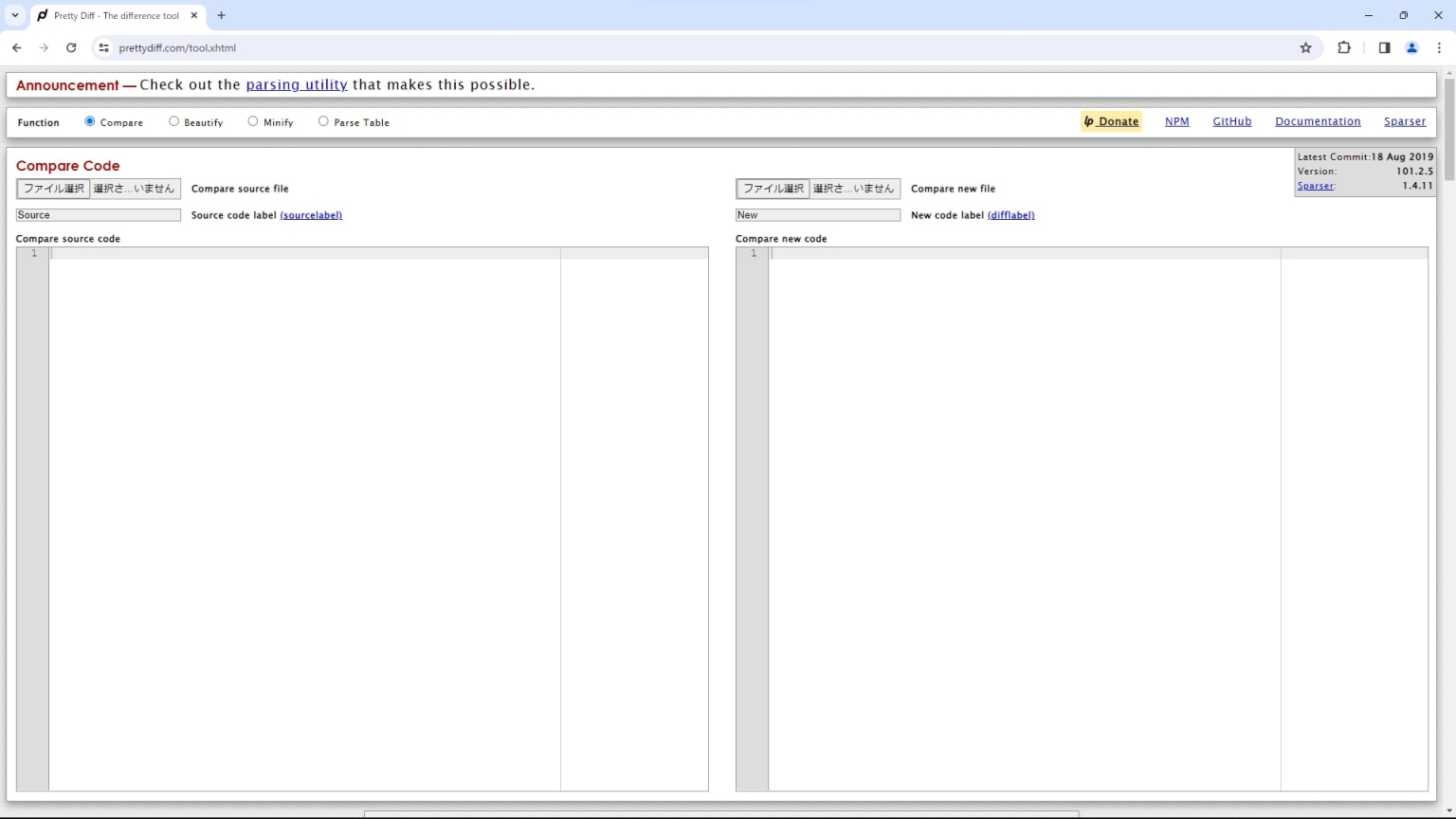Open the GitHub link
This screenshot has height=819, width=1456.
[x=1231, y=121]
